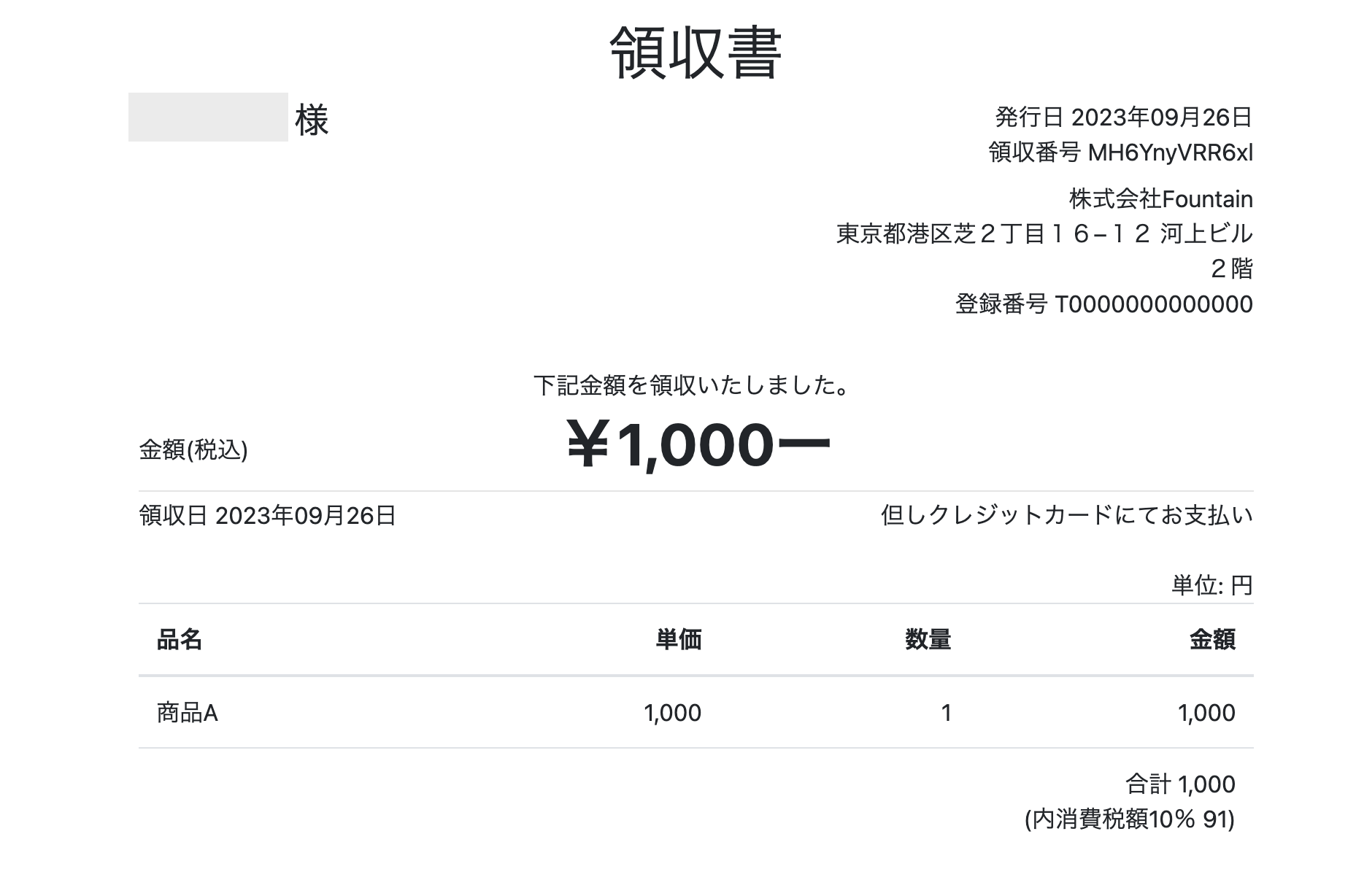Screen dimensions: 1356x896
Task: Select the 東京都港区芝 address line
Action: tap(1044, 234)
